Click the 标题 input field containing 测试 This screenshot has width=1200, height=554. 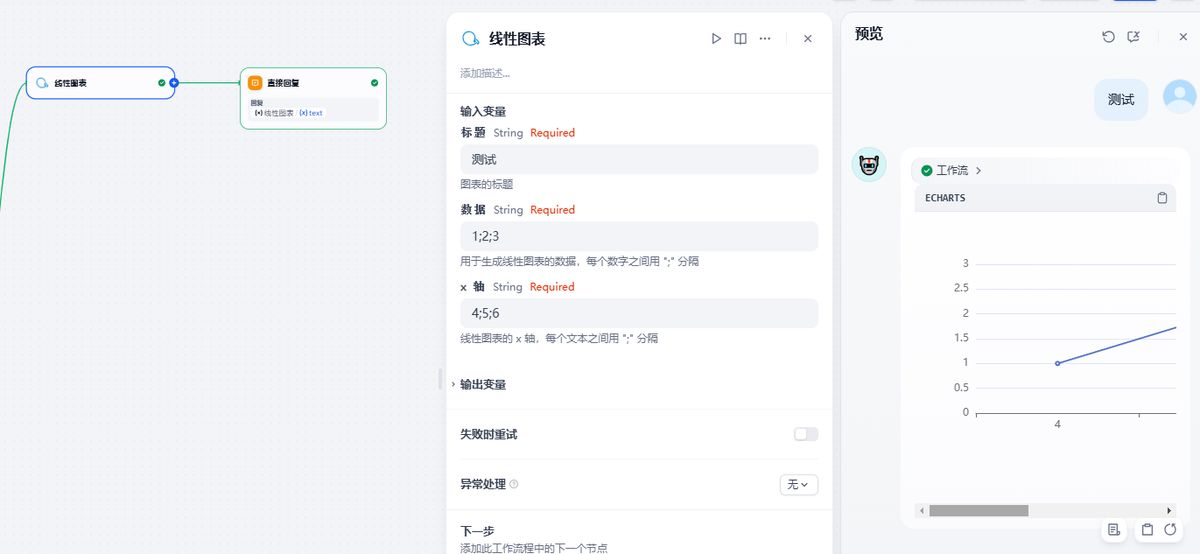click(638, 159)
